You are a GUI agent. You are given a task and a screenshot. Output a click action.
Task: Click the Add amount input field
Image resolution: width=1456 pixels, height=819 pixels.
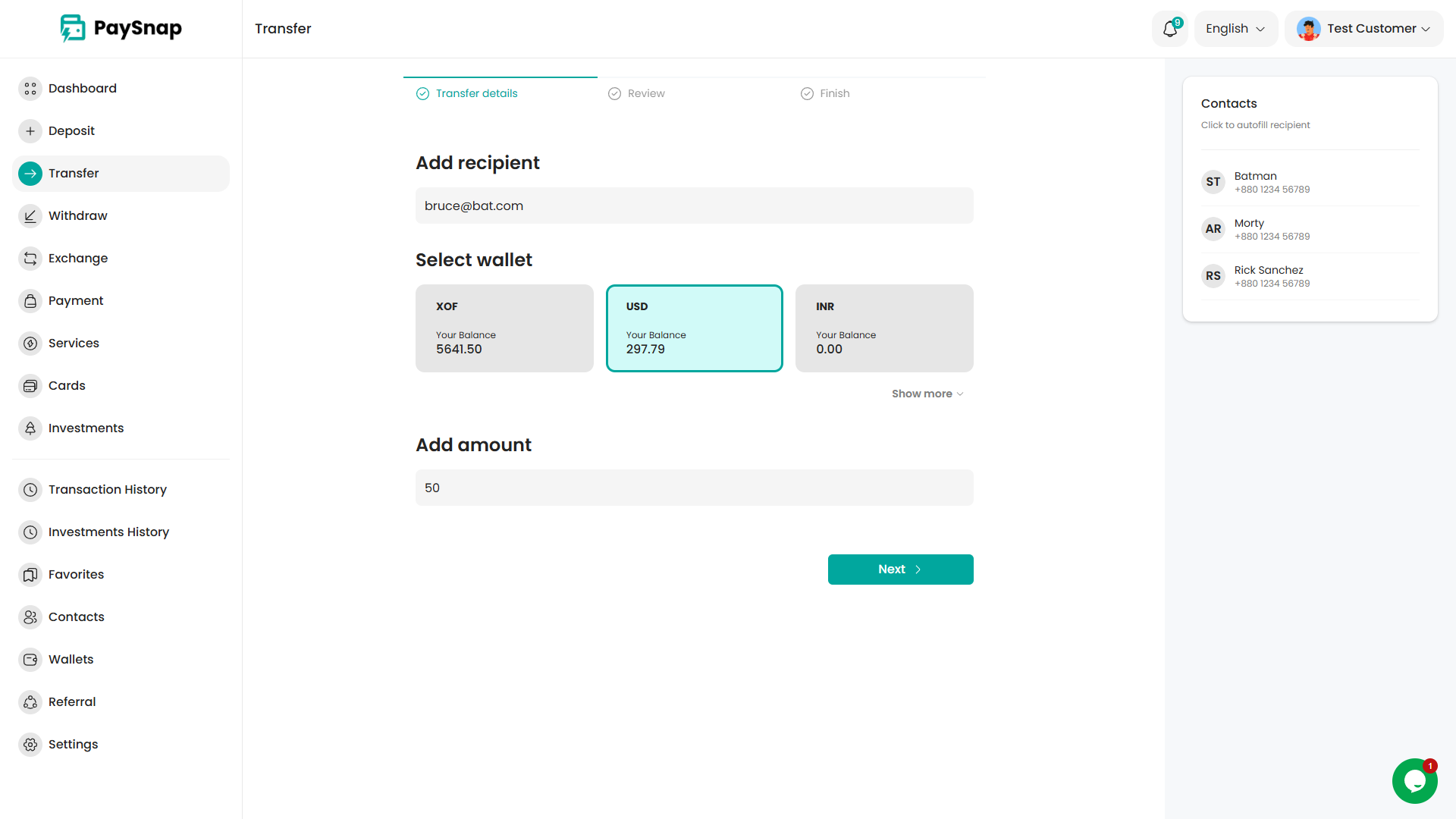[x=694, y=488]
